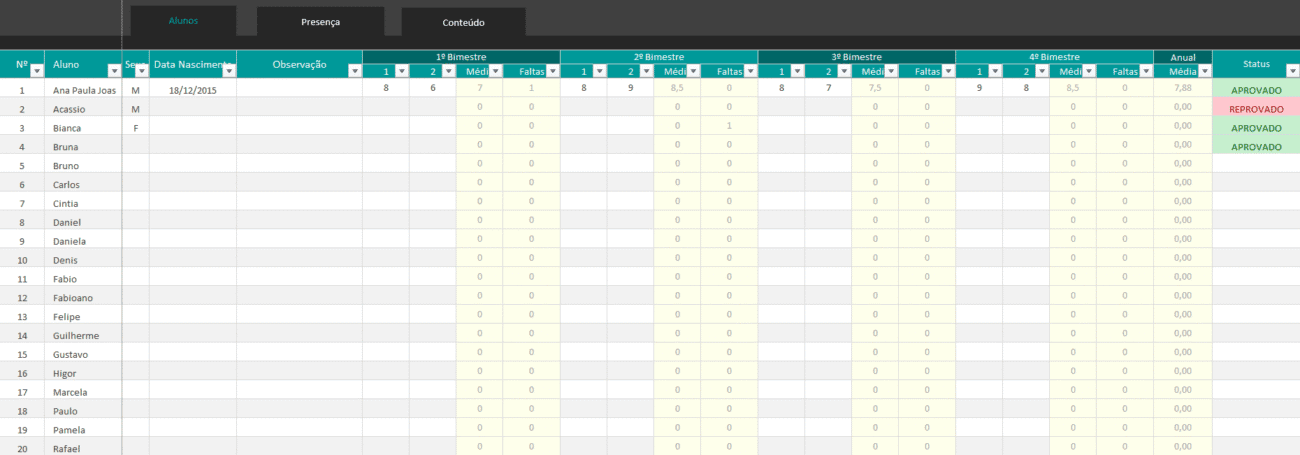
Task: Open the 1º Bimestre Faltas filter
Action: [x=551, y=71]
